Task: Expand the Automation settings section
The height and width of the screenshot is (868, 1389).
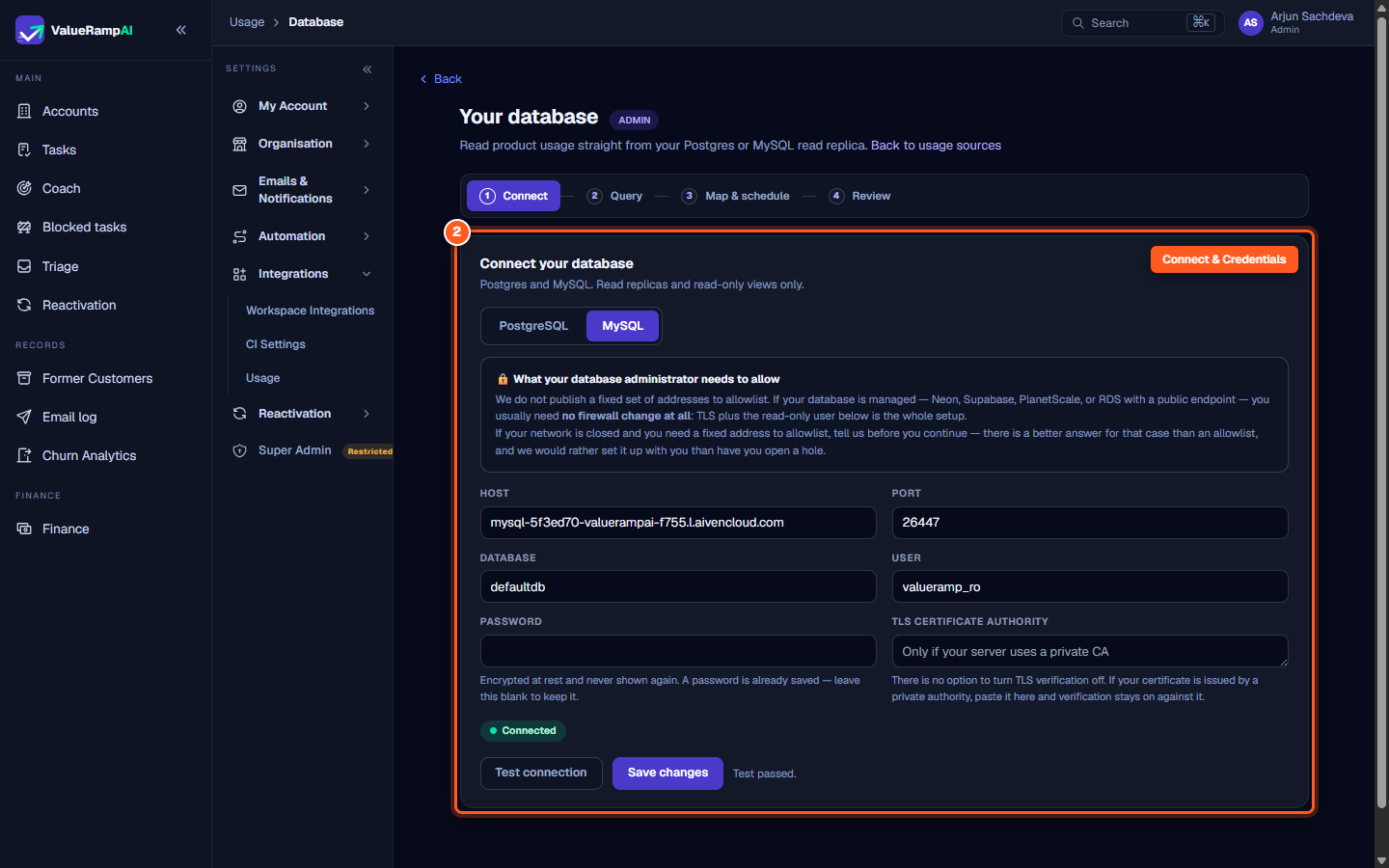Action: pyautogui.click(x=367, y=236)
